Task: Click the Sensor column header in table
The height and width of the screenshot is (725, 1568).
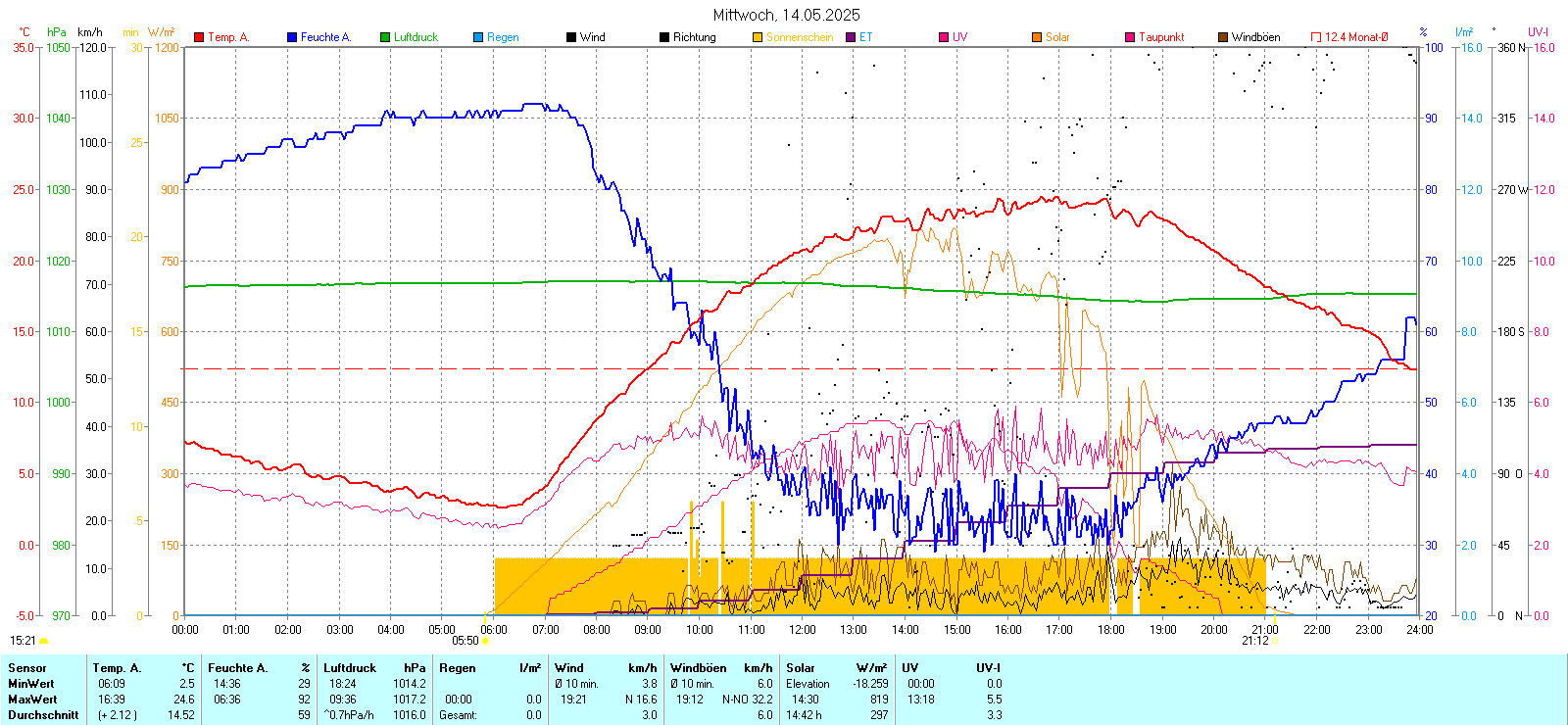Action: click(x=27, y=668)
